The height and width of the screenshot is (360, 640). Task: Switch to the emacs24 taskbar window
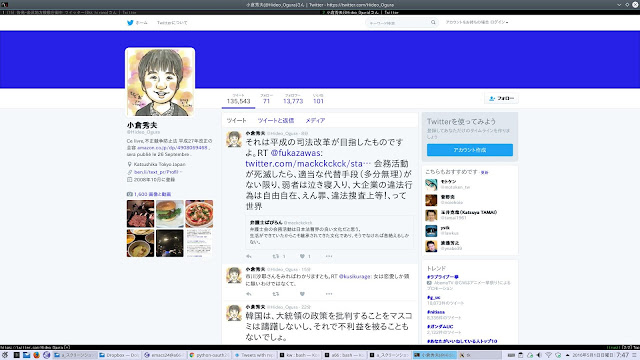click(163, 355)
